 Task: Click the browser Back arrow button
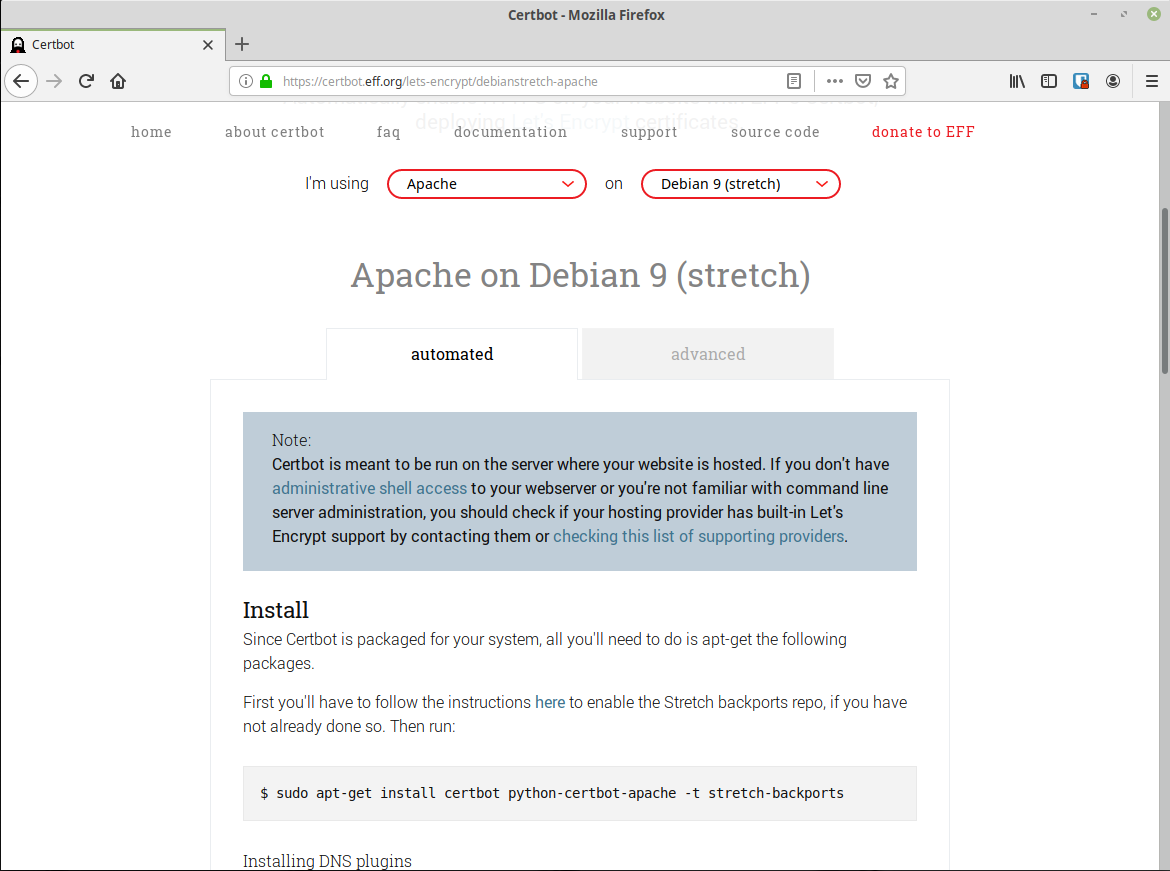[x=22, y=81]
